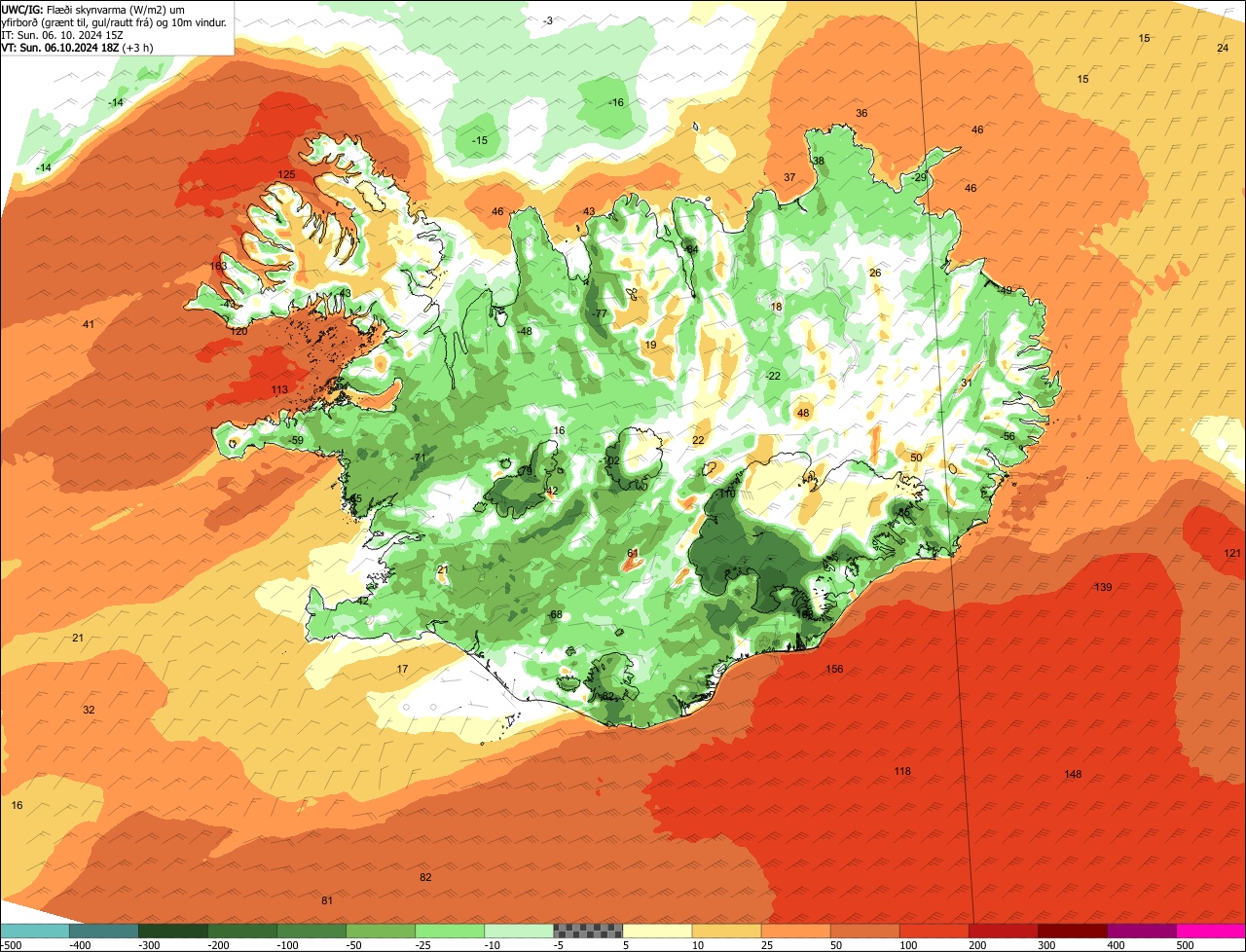This screenshot has width=1246, height=952.
Task: Click the map value 24
Action: coord(1223,48)
